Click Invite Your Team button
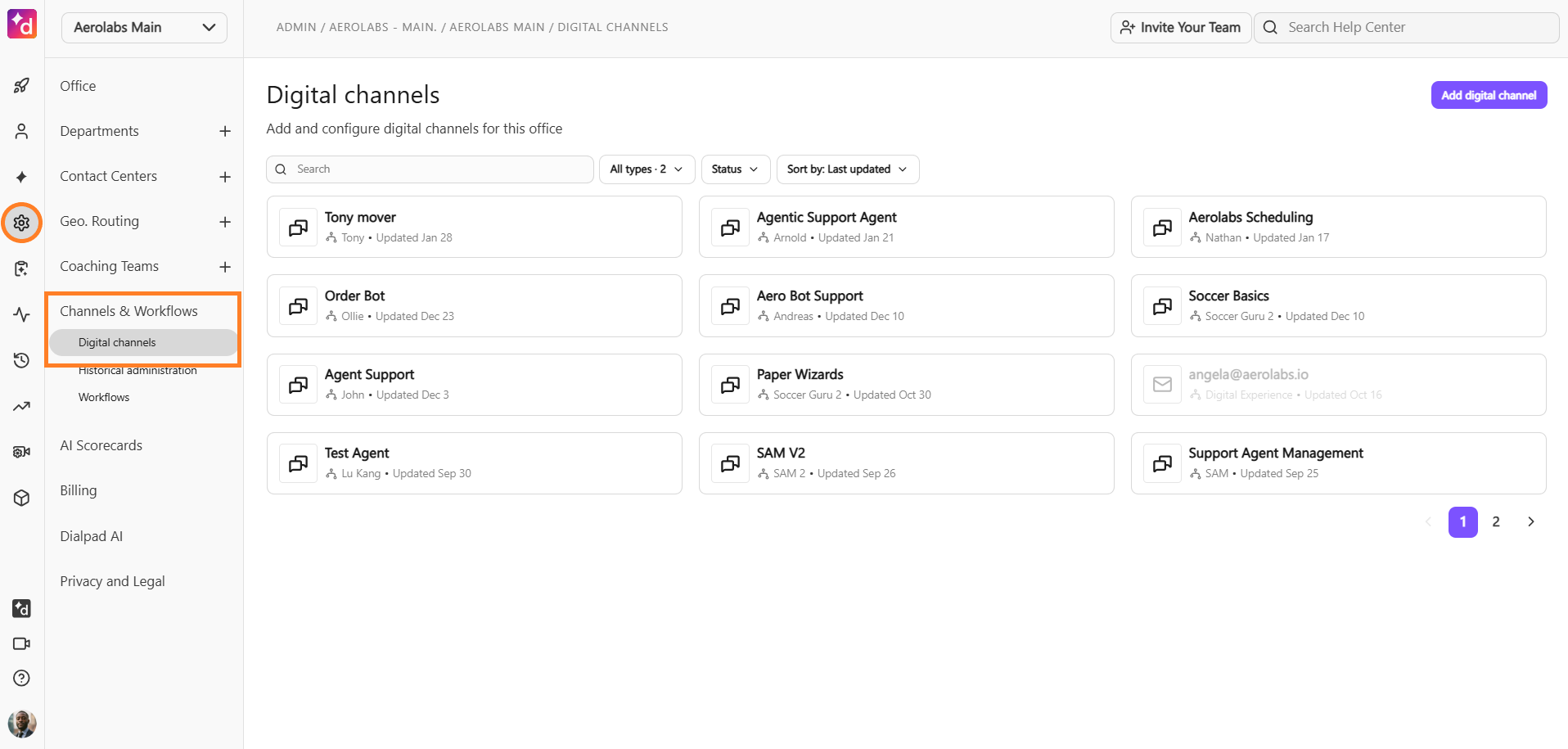Viewport: 1568px width, 749px height. pyautogui.click(x=1180, y=27)
